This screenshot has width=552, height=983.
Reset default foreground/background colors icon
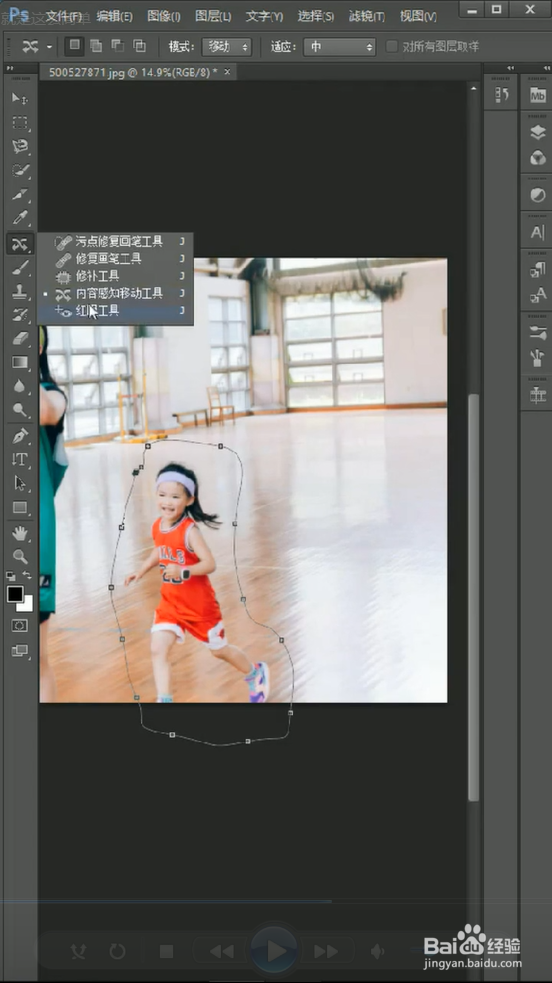[11, 575]
